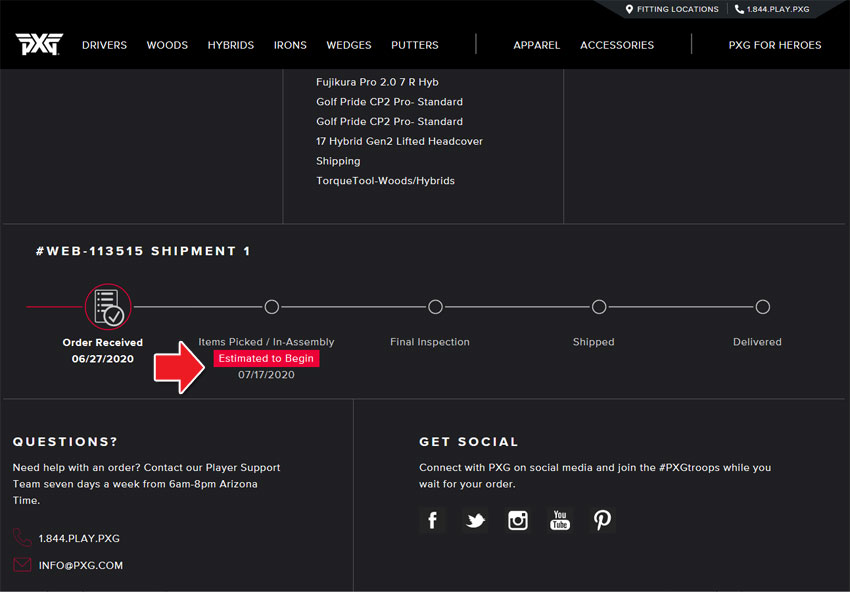Click the #WEB-113515 SHIPMENT 1 heading

click(143, 251)
